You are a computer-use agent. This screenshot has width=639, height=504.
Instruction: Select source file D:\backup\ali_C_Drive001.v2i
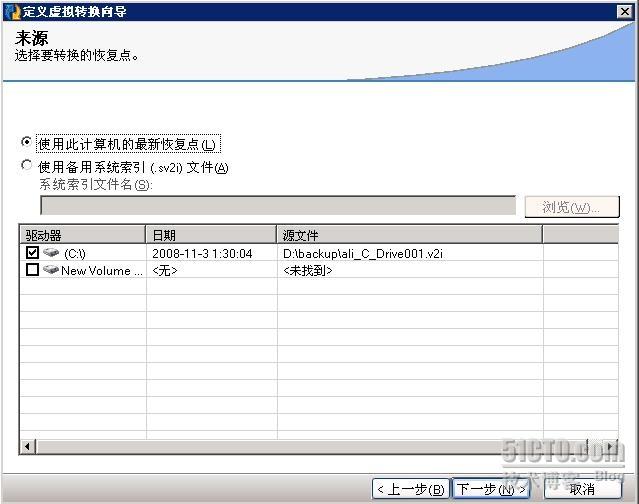click(x=363, y=253)
